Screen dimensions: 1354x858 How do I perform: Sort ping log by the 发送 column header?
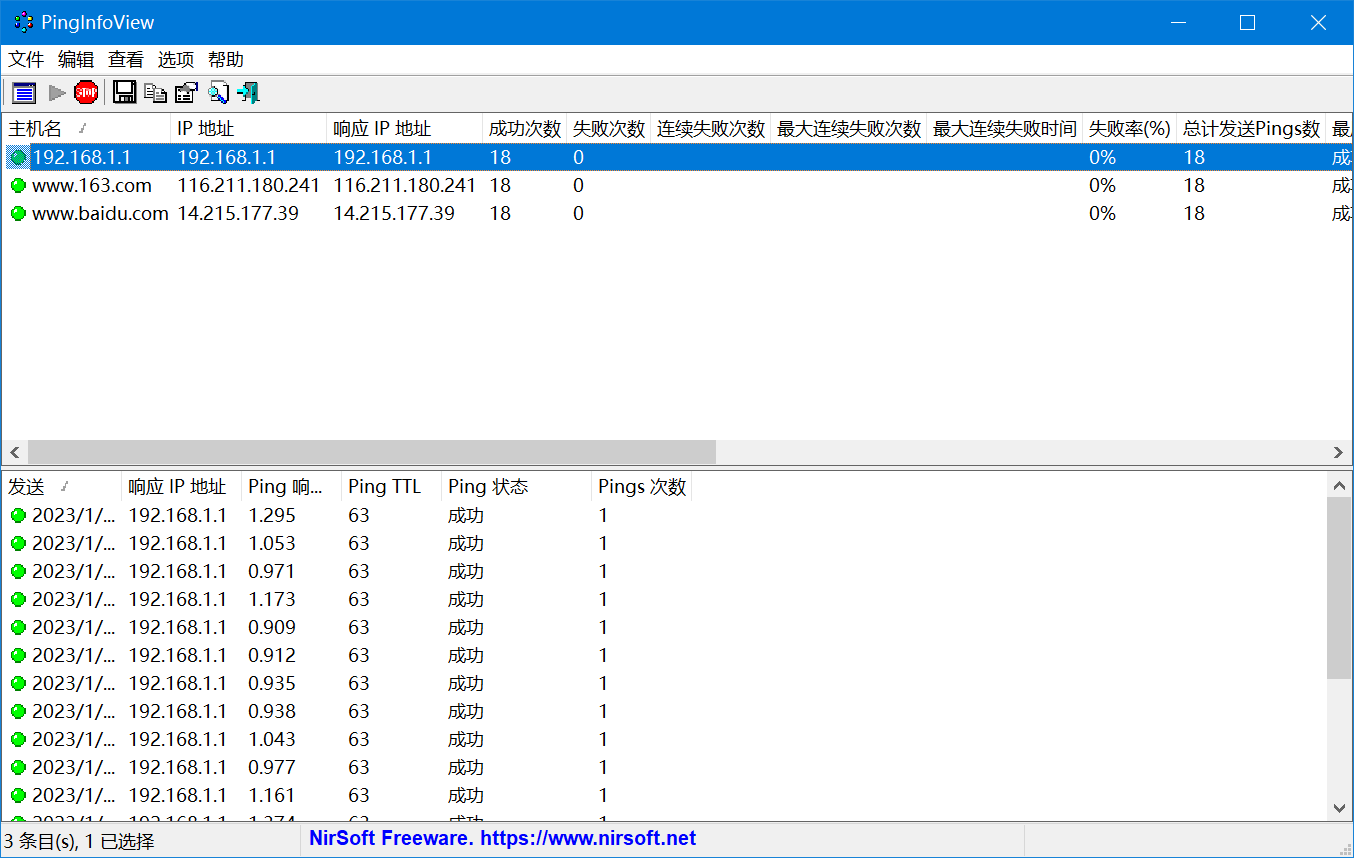62,487
